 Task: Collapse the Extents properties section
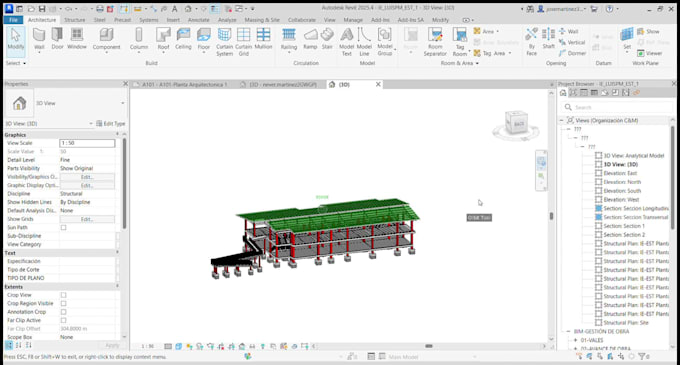[118, 287]
